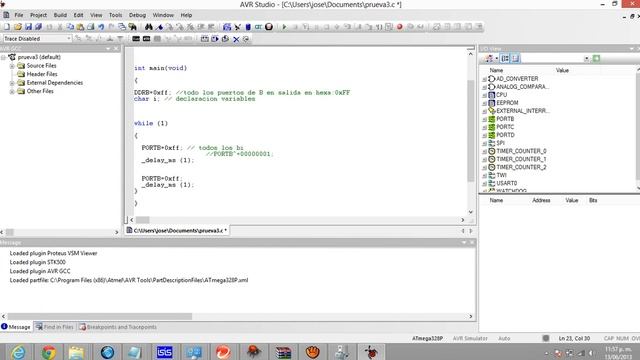Click the ATmega328P status bar entry
The image size is (640, 360).
[x=427, y=338]
